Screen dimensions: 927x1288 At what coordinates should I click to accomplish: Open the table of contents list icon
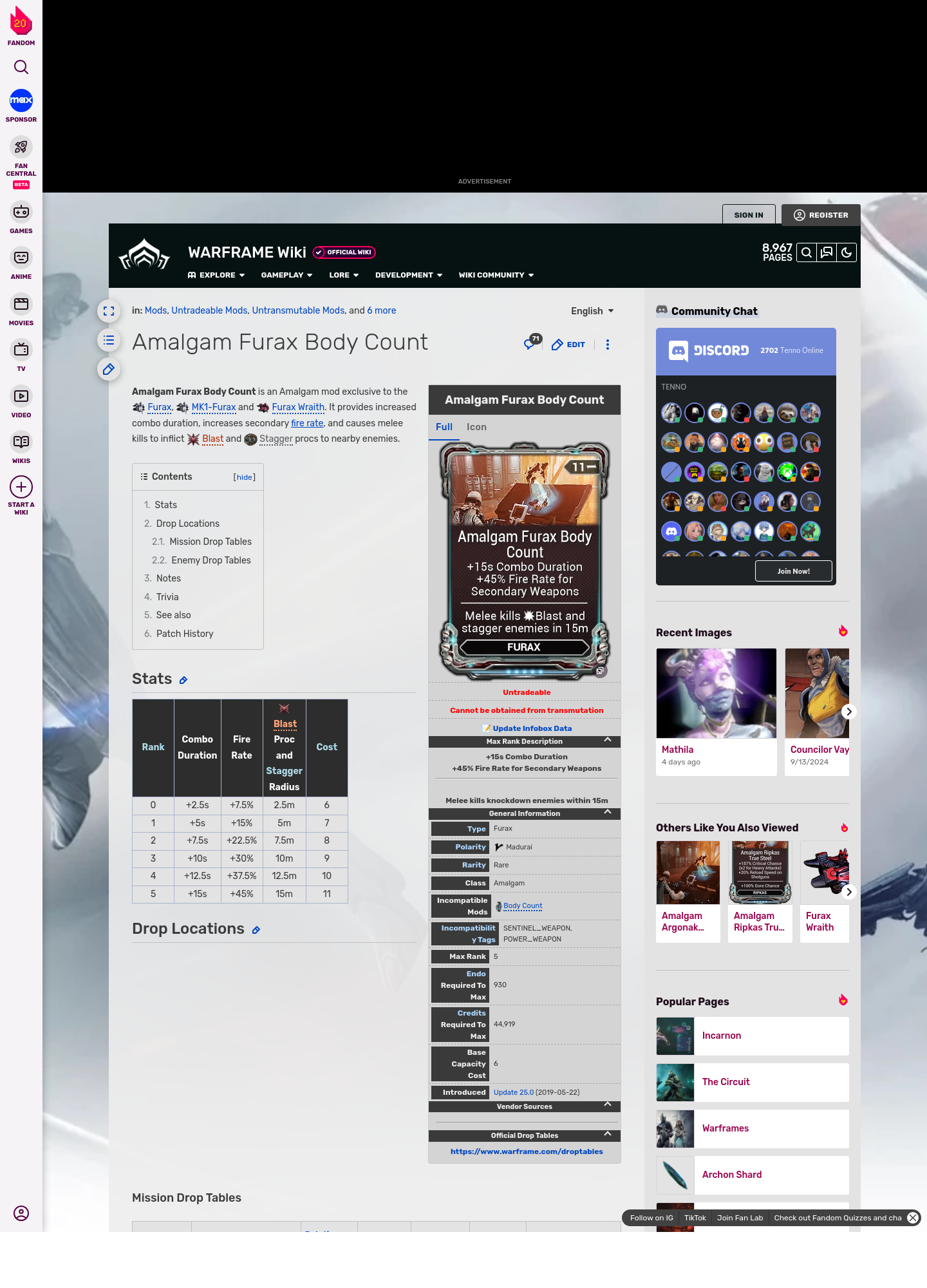[109, 340]
